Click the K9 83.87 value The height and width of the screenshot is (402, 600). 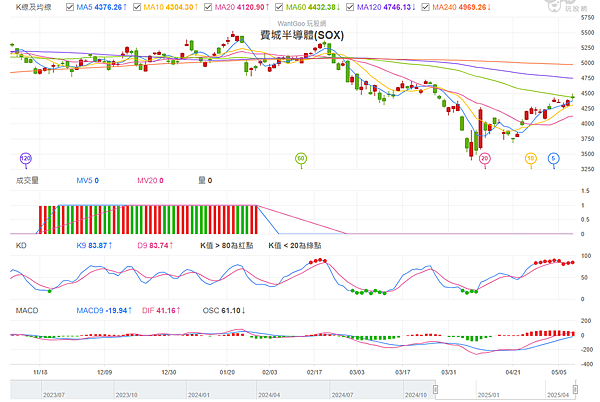(x=94, y=245)
